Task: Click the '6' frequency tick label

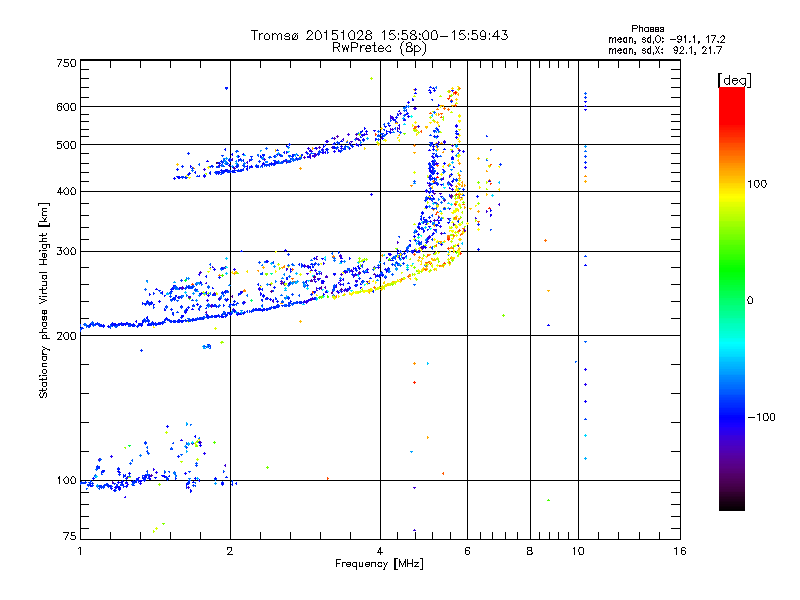Action: (467, 551)
